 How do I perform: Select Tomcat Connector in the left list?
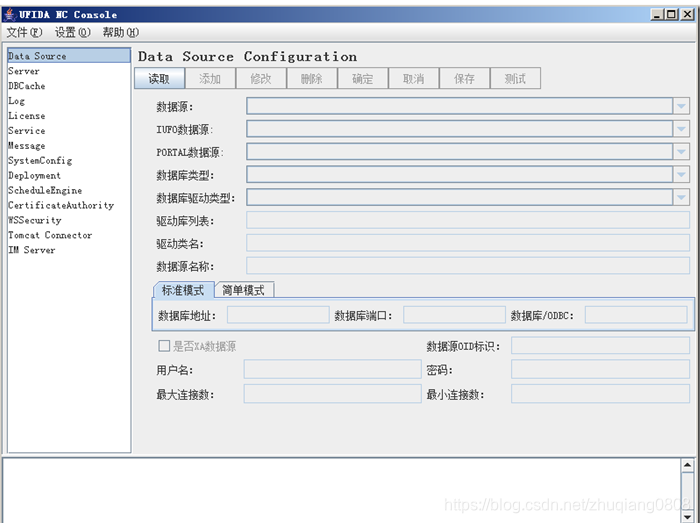(x=69, y=235)
